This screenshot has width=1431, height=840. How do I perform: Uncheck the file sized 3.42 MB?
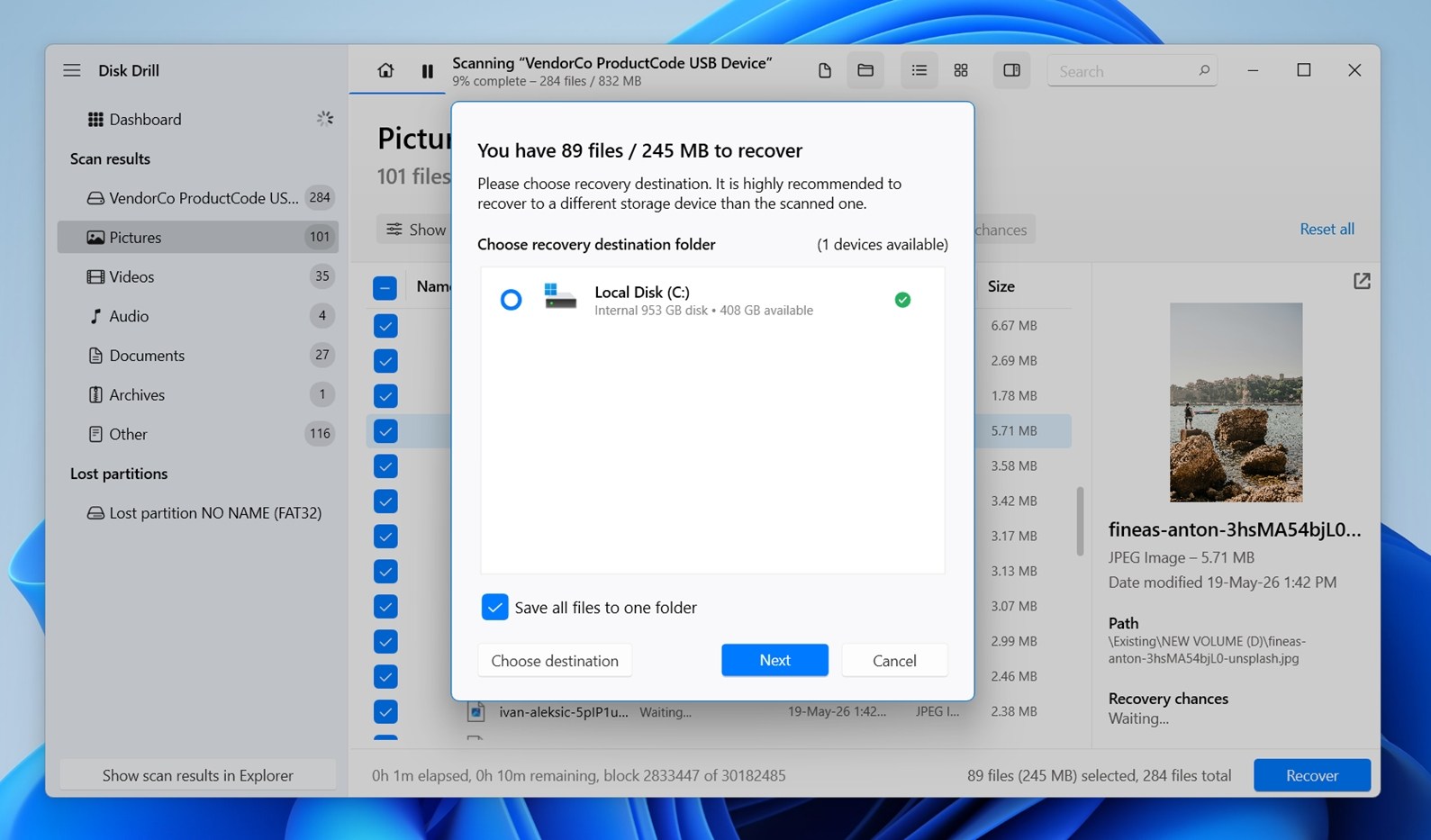(x=385, y=501)
